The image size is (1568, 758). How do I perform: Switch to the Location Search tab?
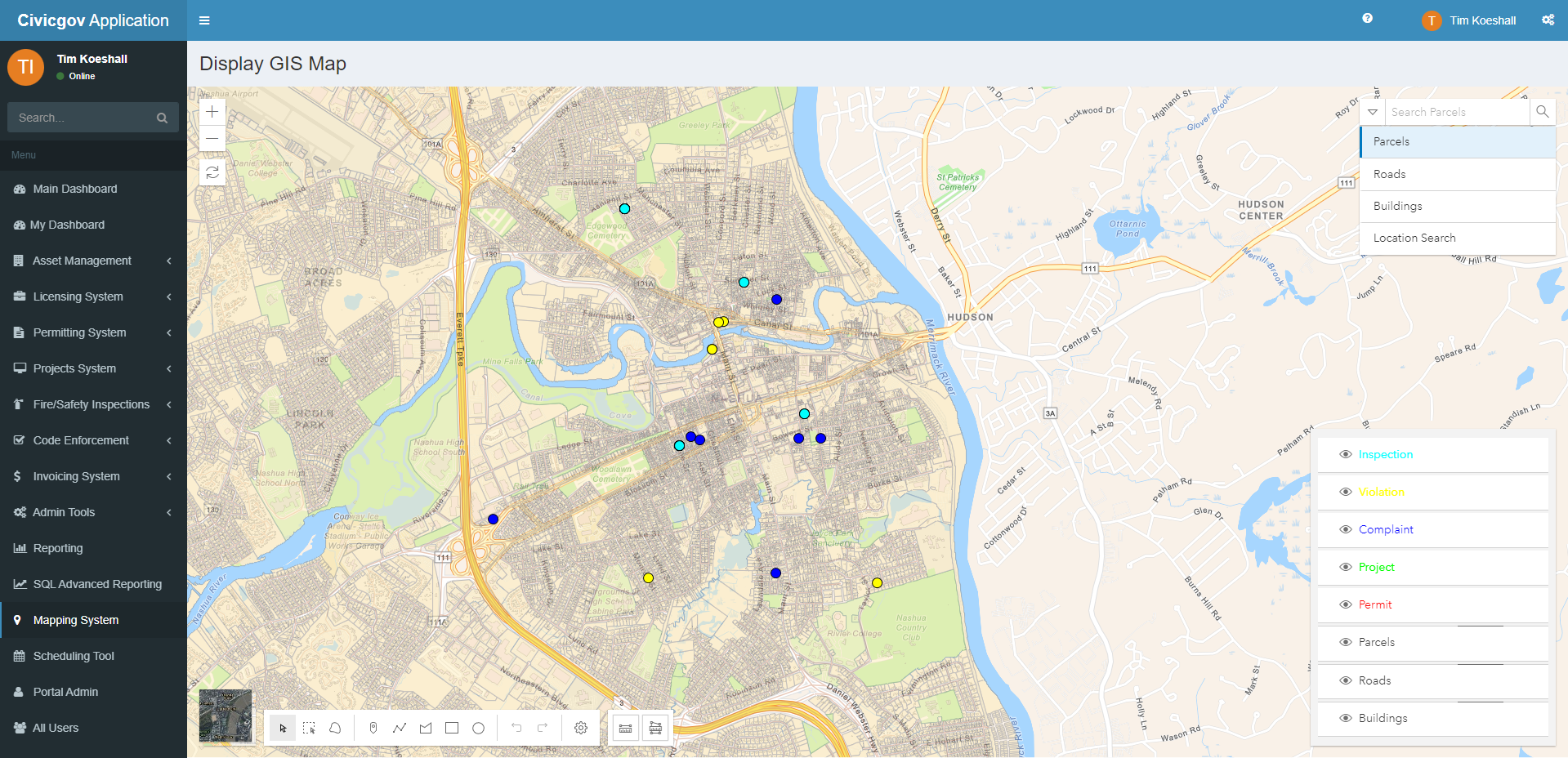click(1414, 238)
